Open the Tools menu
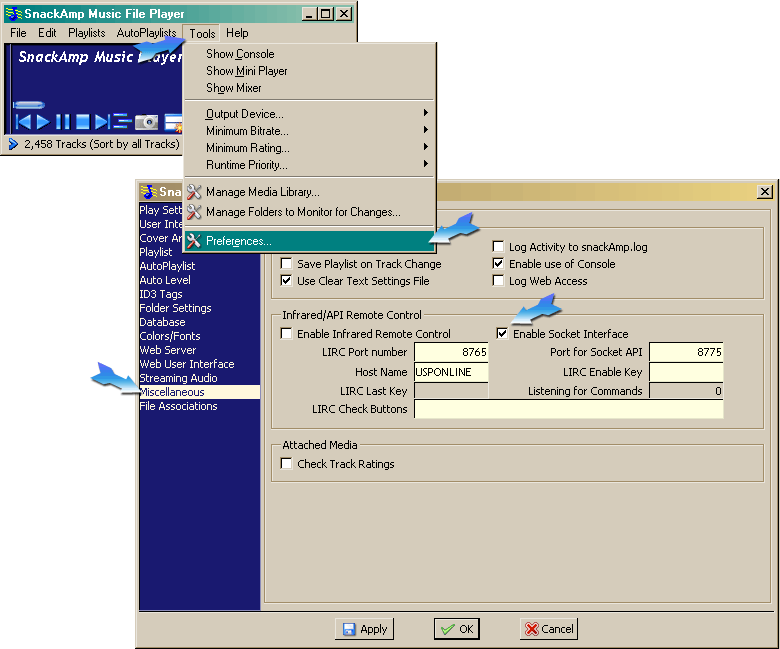 [x=202, y=33]
